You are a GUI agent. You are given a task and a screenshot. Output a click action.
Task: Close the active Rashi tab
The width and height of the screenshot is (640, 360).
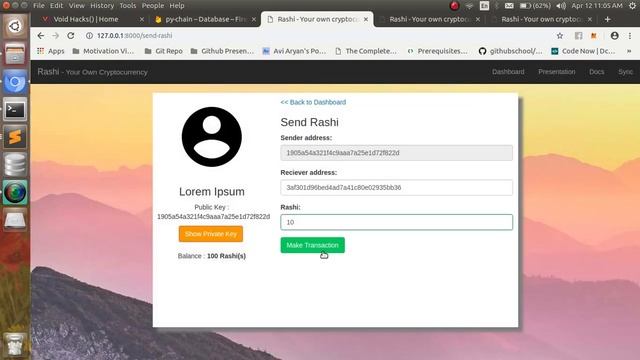[366, 19]
